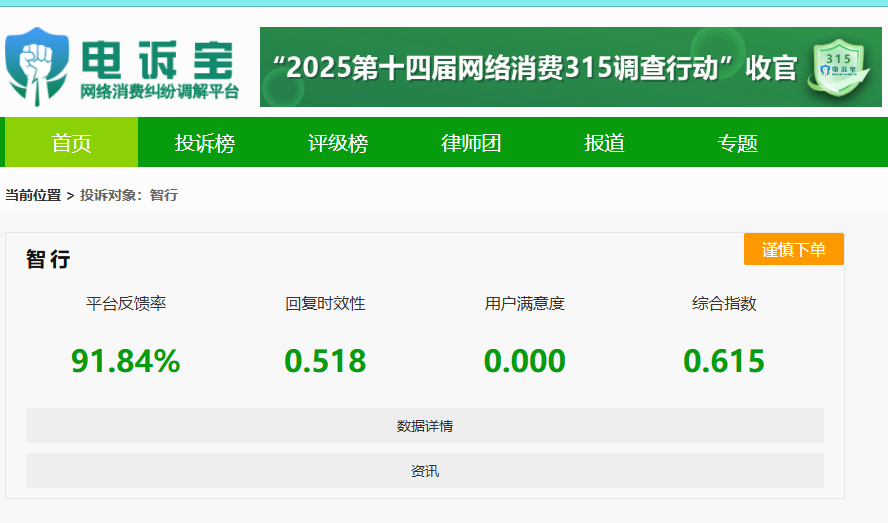Viewport: 888px width, 523px height.
Task: Click the 智行 heading
Action: point(48,259)
